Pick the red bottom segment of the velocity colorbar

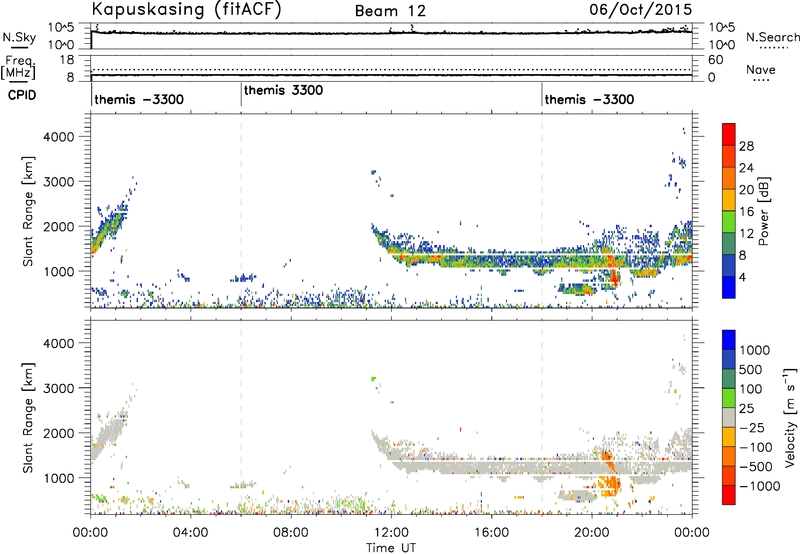[x=729, y=495]
